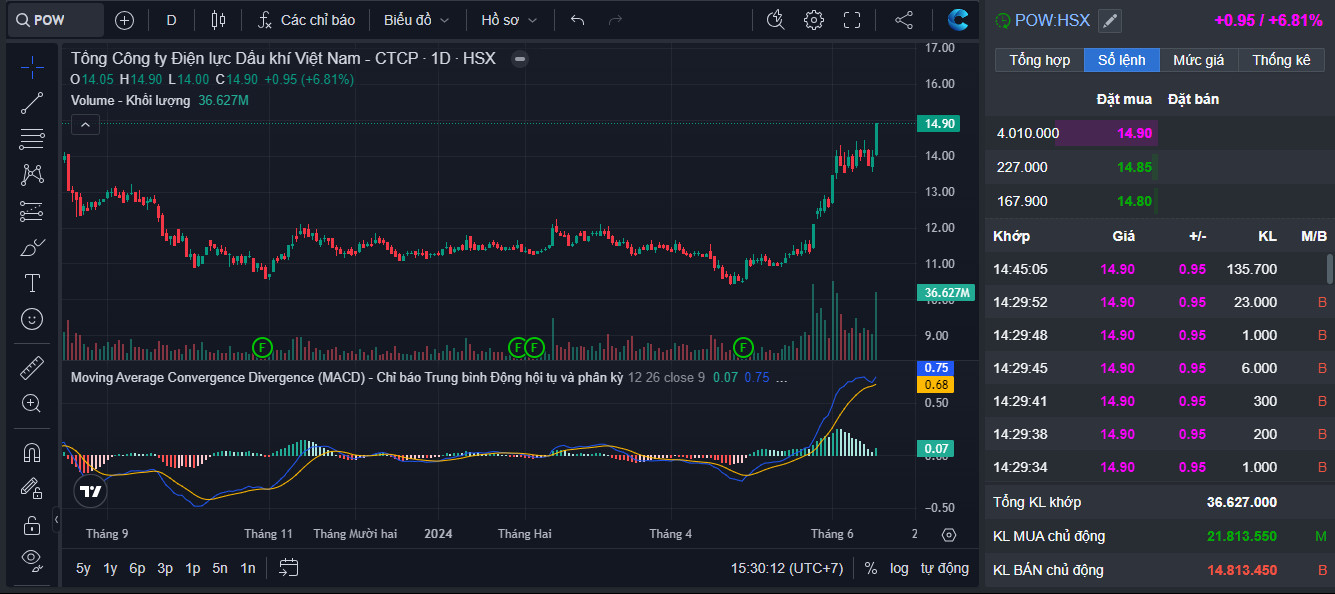Image resolution: width=1335 pixels, height=594 pixels.
Task: Click the 15:30:12 (UTC+7) timezone
Action: coord(787,568)
